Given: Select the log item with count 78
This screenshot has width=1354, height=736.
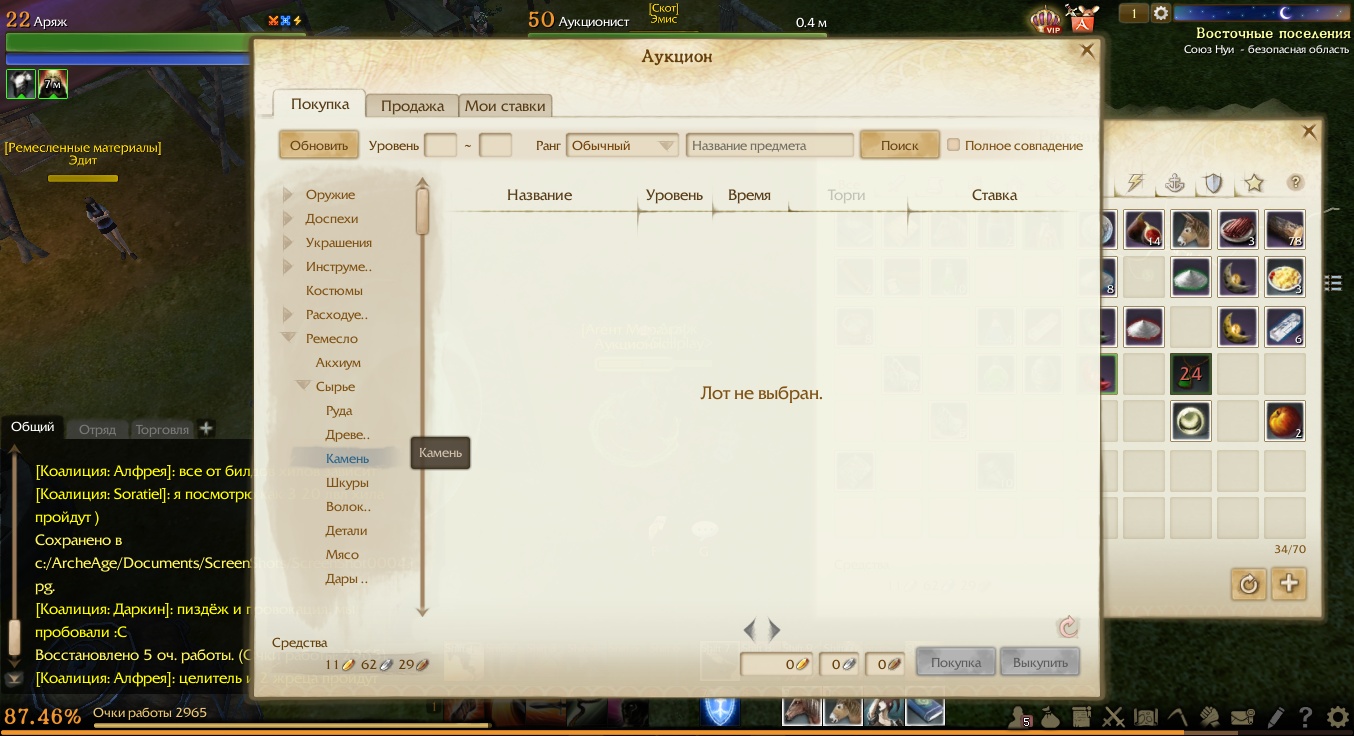Looking at the screenshot, I should point(1284,229).
